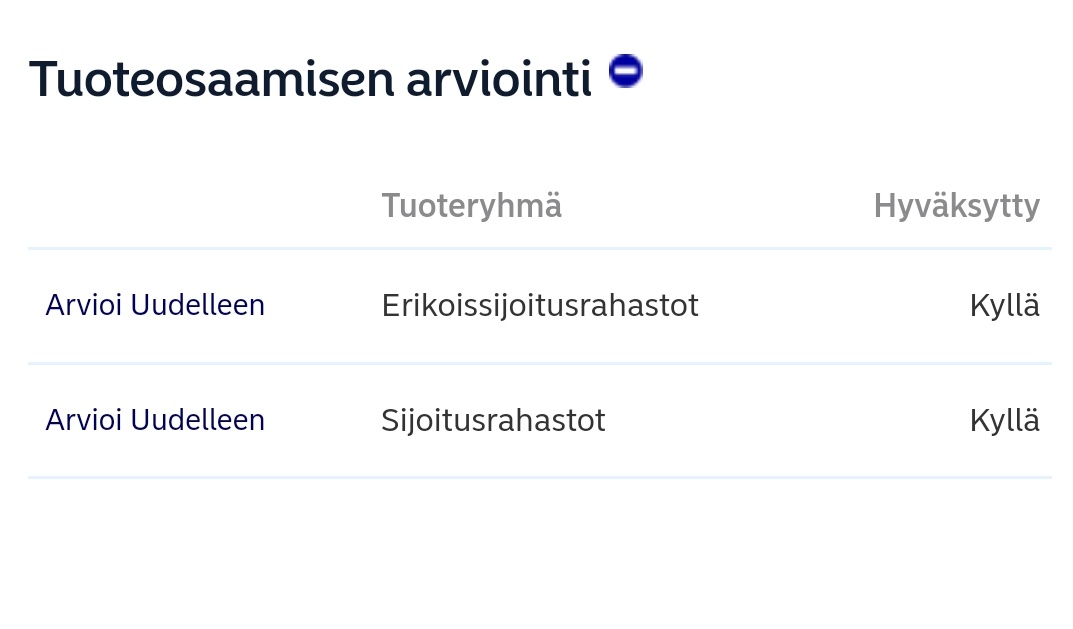The height and width of the screenshot is (629, 1073).
Task: Click Arvioi Uudelleen for Sijoitusrahastot
Action: [x=155, y=420]
